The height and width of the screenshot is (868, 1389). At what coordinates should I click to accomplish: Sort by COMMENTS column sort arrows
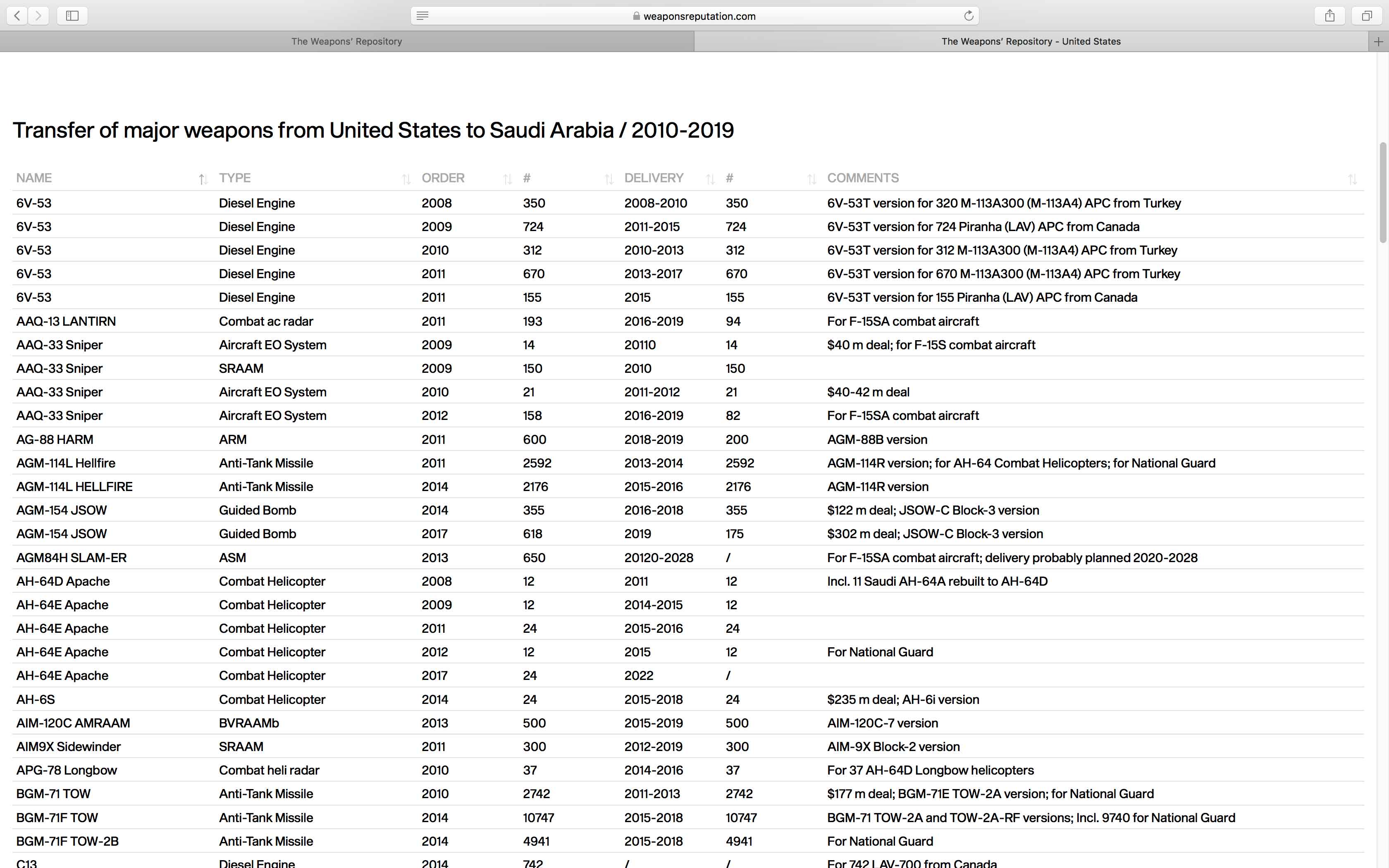coord(1352,179)
